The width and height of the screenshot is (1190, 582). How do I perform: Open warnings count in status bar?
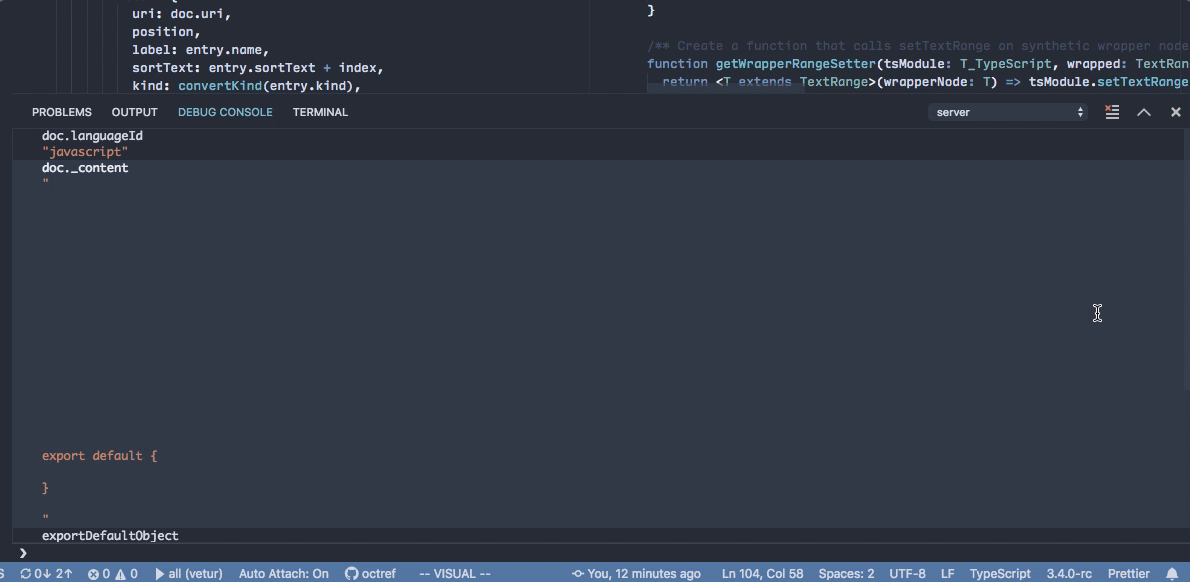(x=127, y=574)
